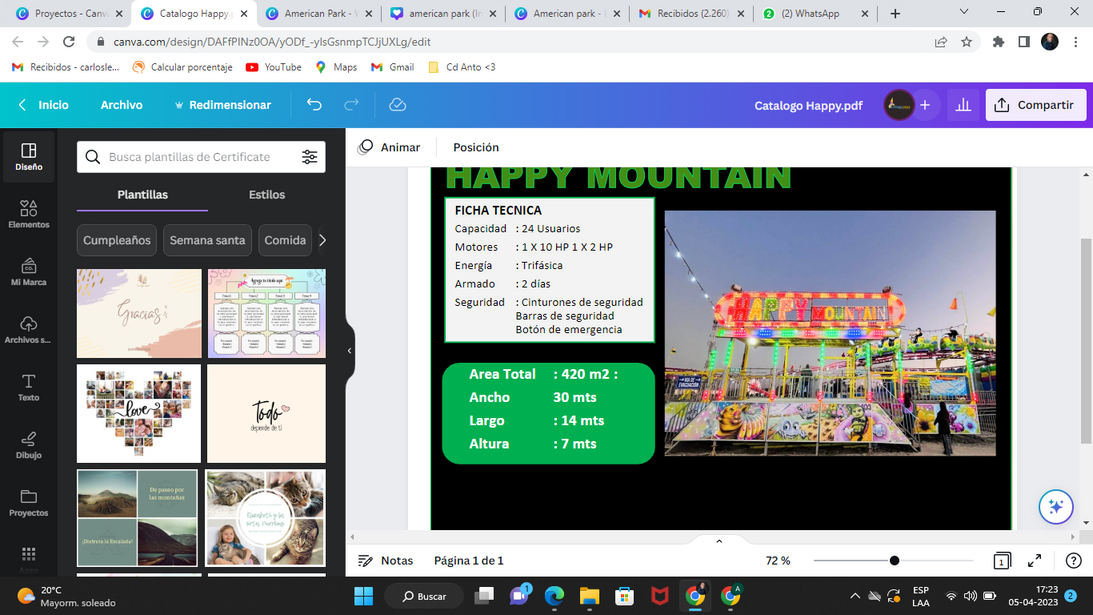Screen dimensions: 1093x615
Task: Open the Archivos subidos panel
Action: coord(29,330)
